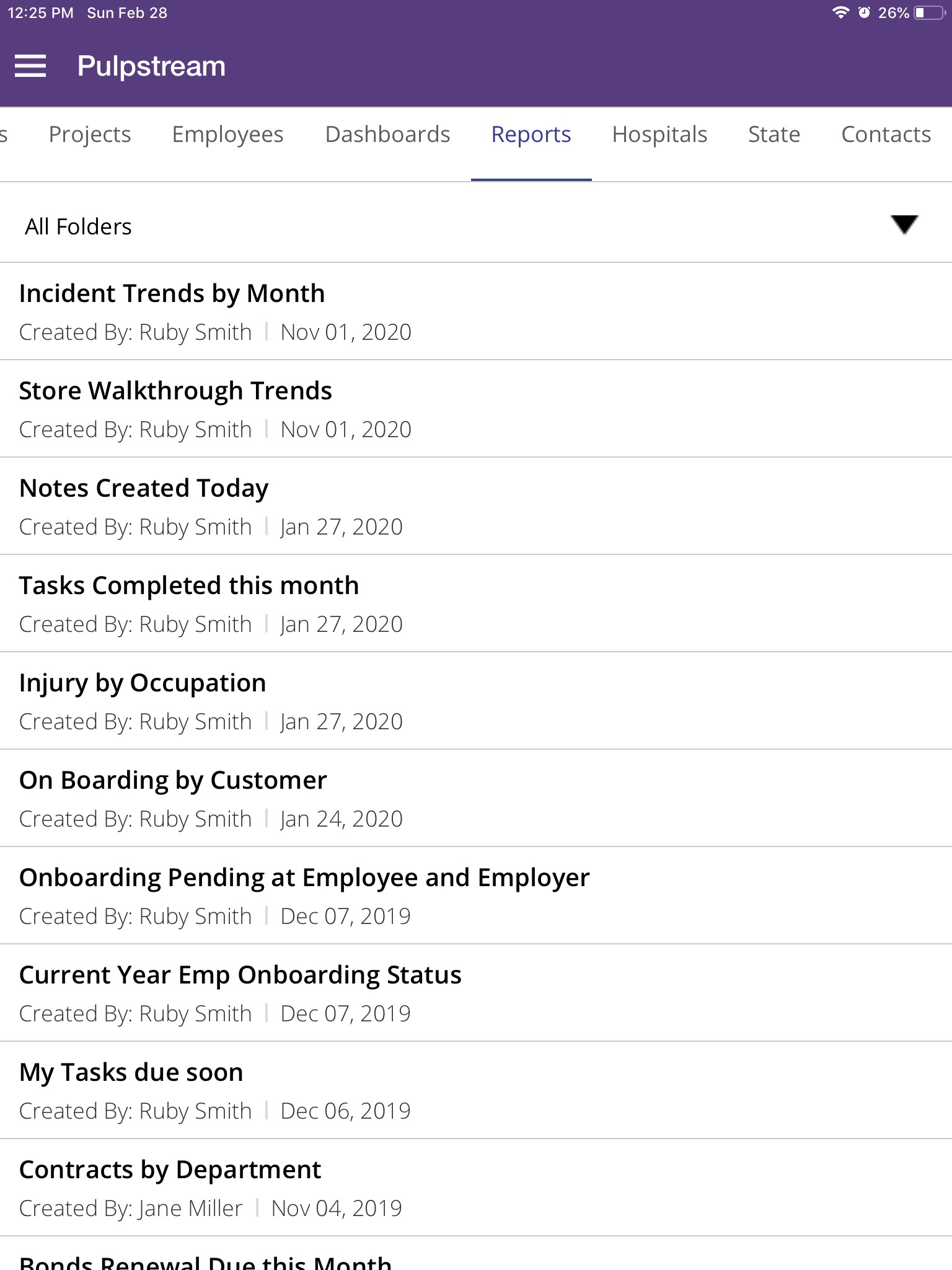Open the hamburger navigation menu
The width and height of the screenshot is (952, 1270).
[x=30, y=66]
